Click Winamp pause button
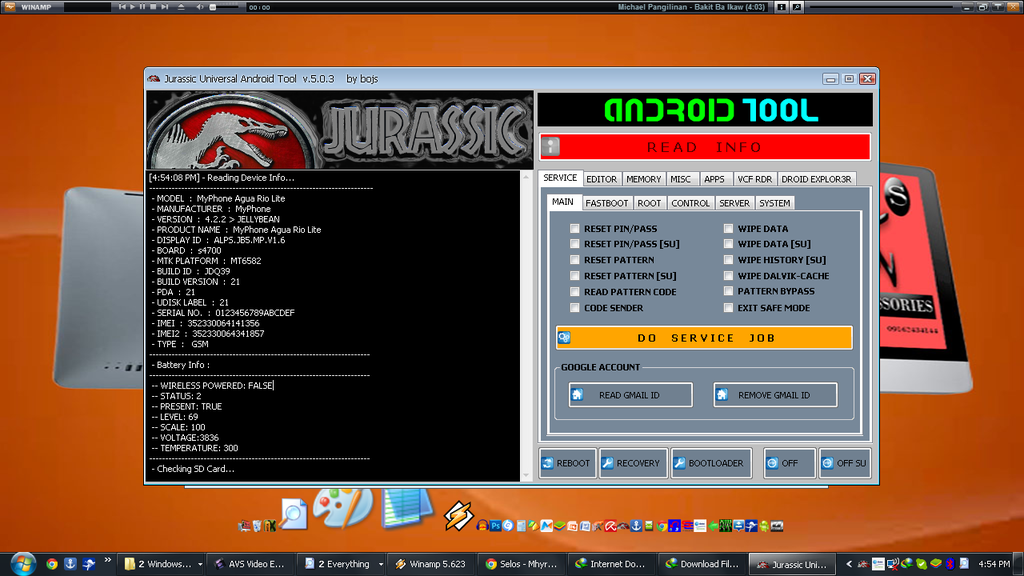The width and height of the screenshot is (1024, 576). pyautogui.click(x=143, y=7)
